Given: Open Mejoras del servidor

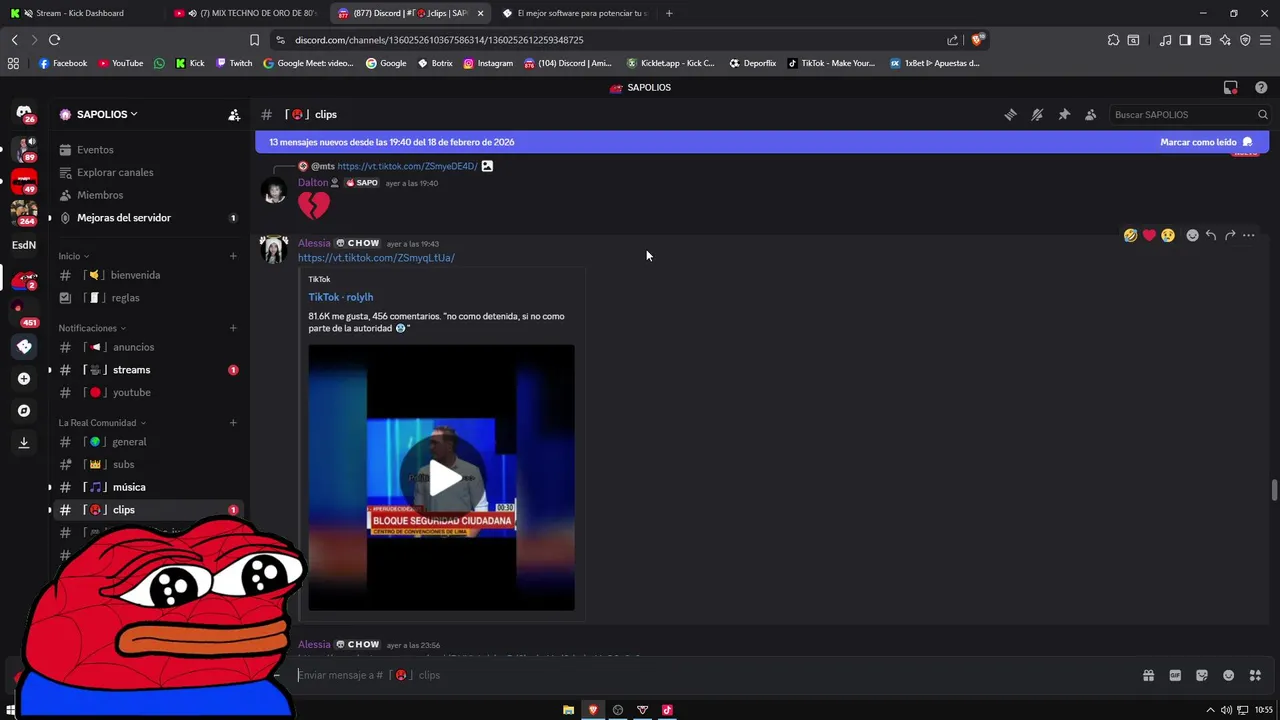Looking at the screenshot, I should (x=148, y=218).
